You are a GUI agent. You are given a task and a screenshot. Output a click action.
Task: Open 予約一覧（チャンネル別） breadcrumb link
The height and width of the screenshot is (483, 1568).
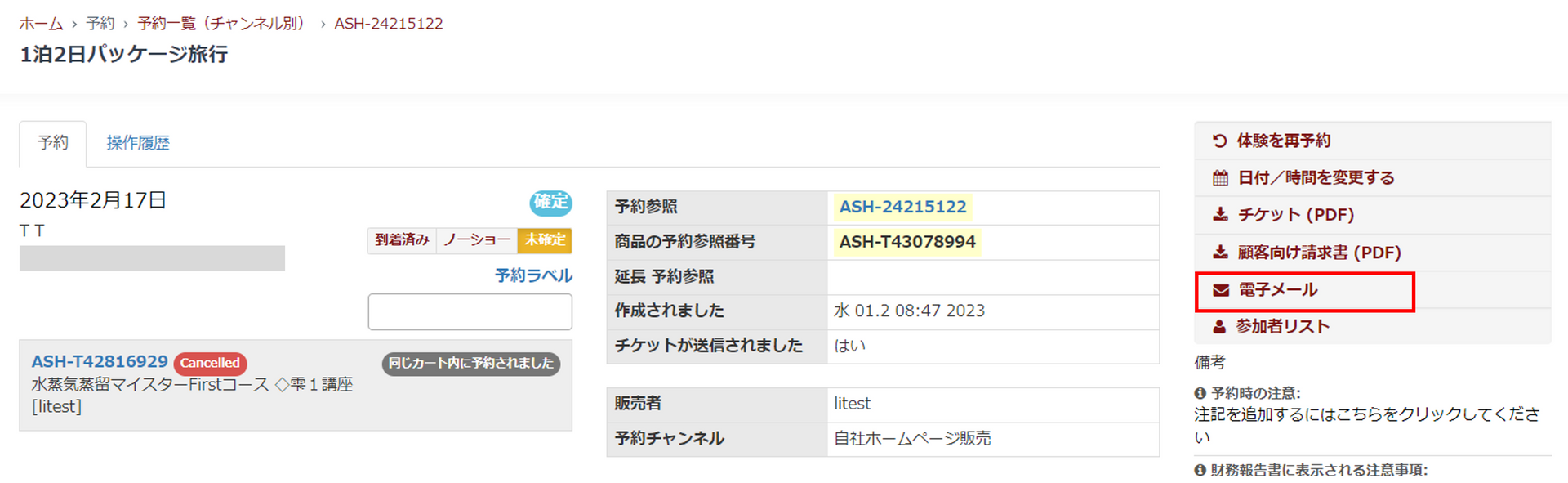click(220, 24)
